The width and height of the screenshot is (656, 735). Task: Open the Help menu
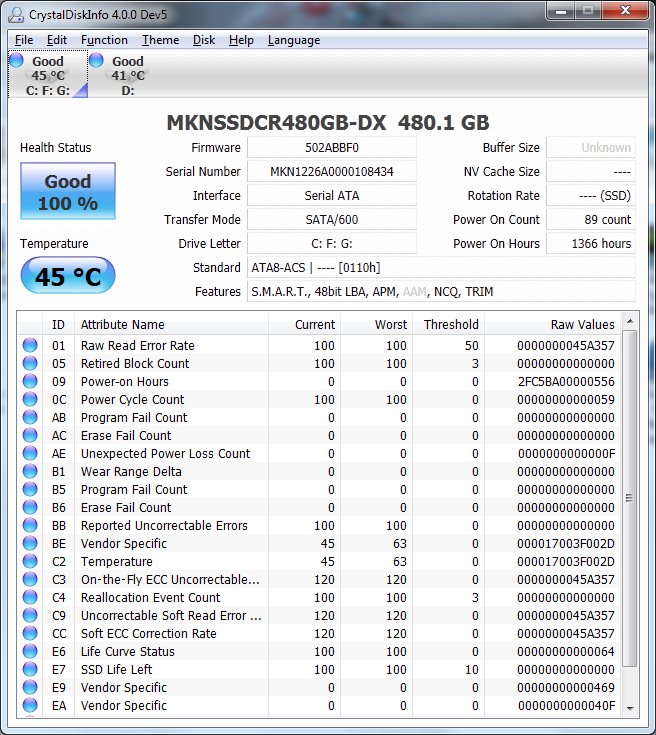pyautogui.click(x=241, y=40)
